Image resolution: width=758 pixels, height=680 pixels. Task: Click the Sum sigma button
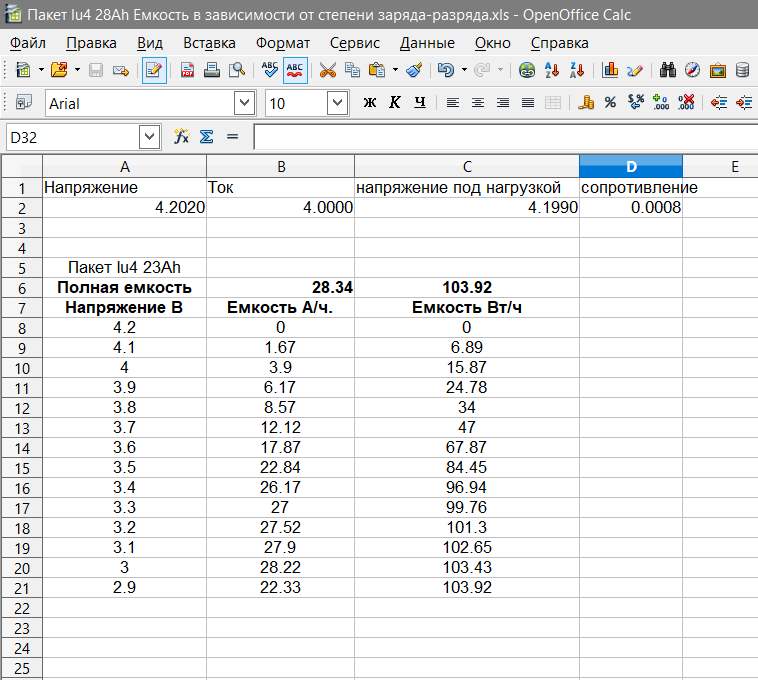[206, 137]
